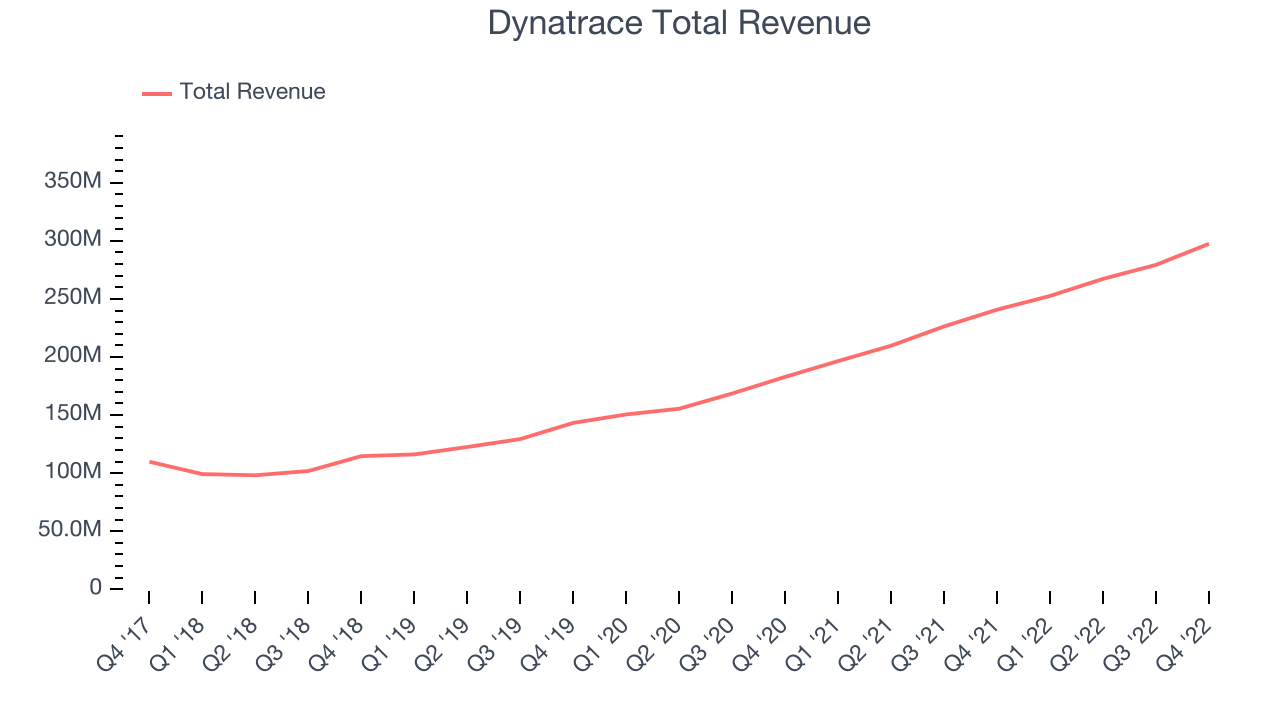1280x720 pixels.
Task: Click the revenue line's final data point
Action: click(1207, 243)
